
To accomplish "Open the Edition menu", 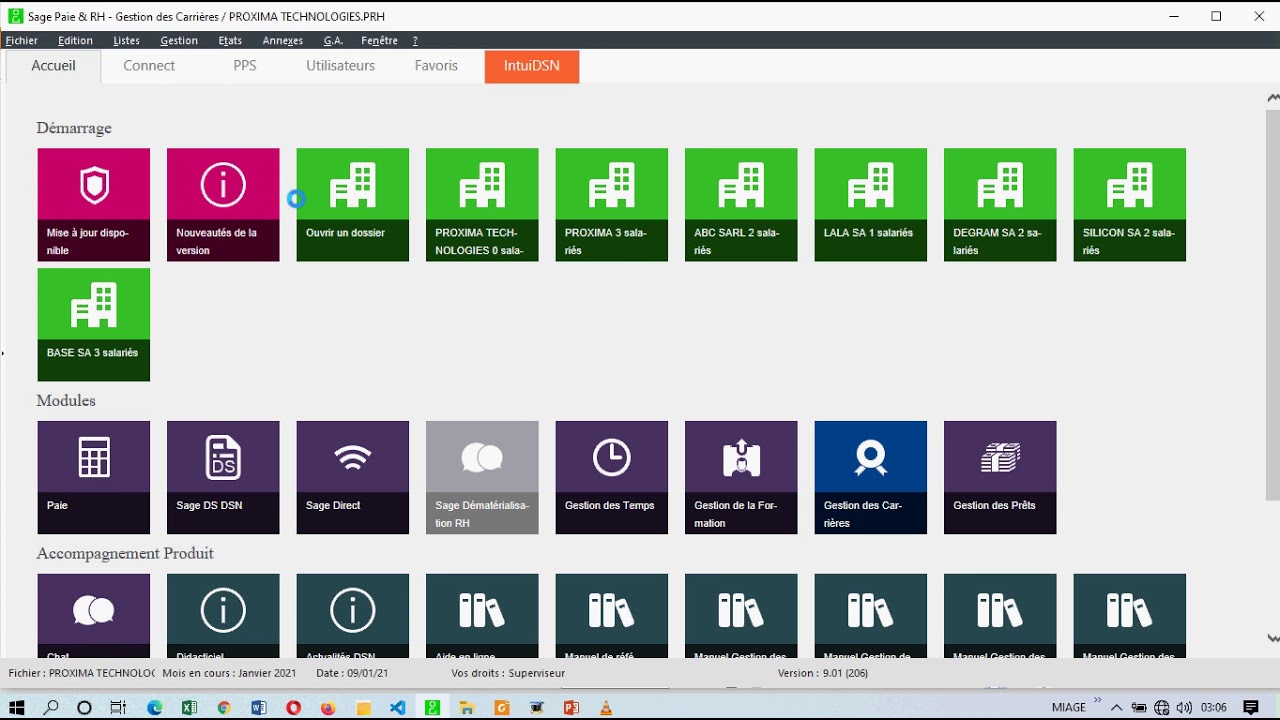I will coord(75,41).
